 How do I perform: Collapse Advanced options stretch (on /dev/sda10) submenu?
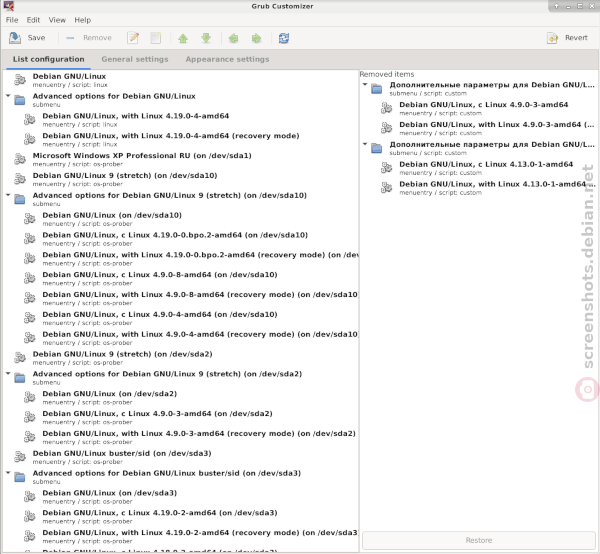(8, 195)
